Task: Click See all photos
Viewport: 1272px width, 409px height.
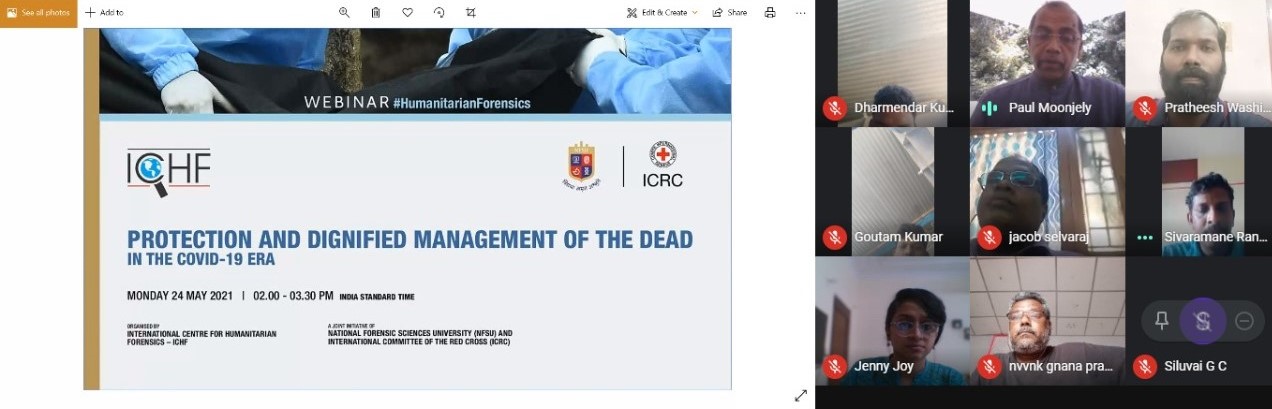Action: [x=38, y=13]
